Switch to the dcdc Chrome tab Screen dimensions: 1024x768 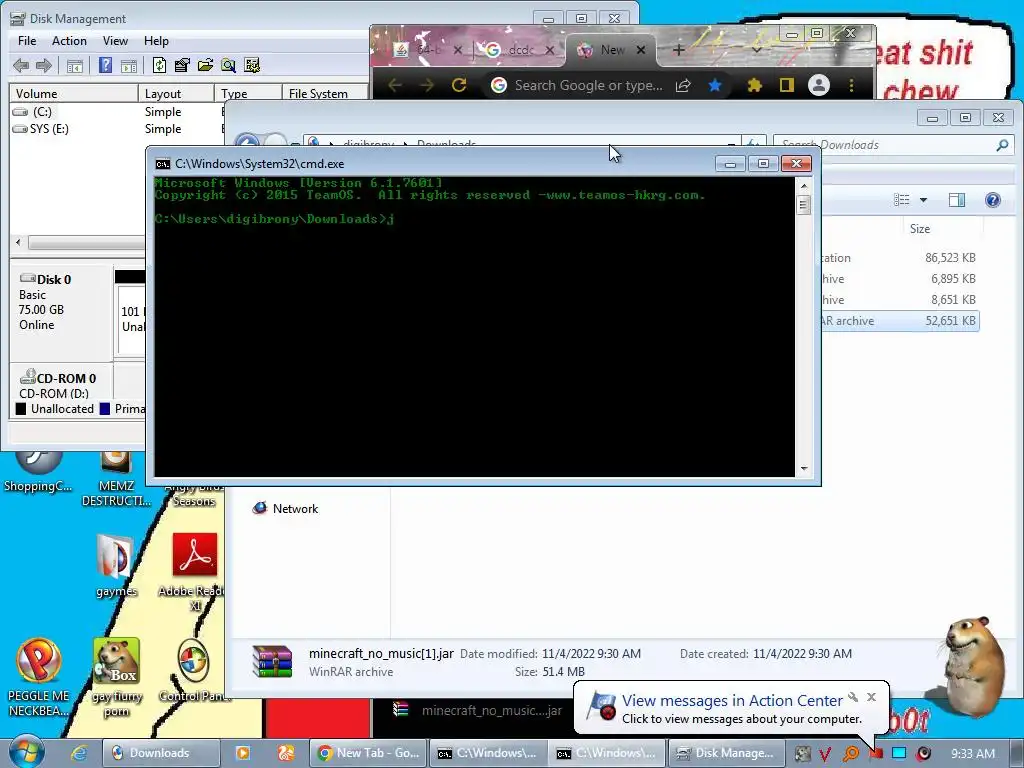520,50
